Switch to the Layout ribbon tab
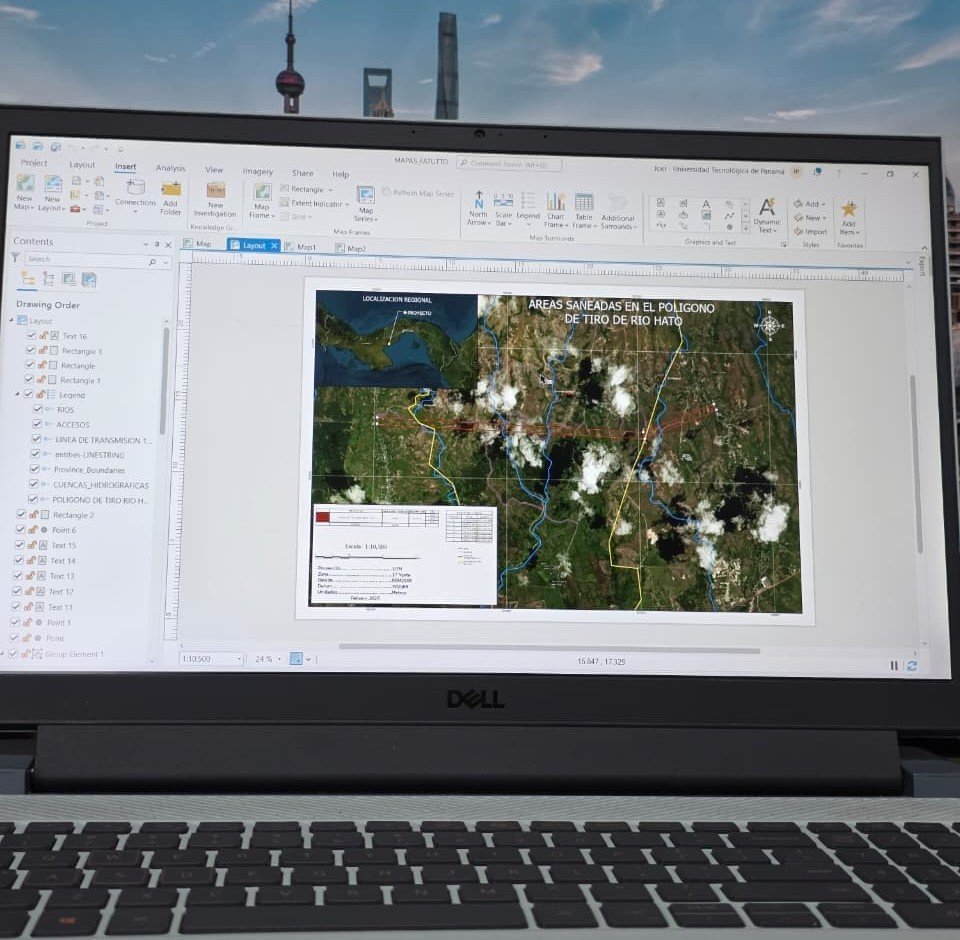The width and height of the screenshot is (960, 940). pos(82,164)
